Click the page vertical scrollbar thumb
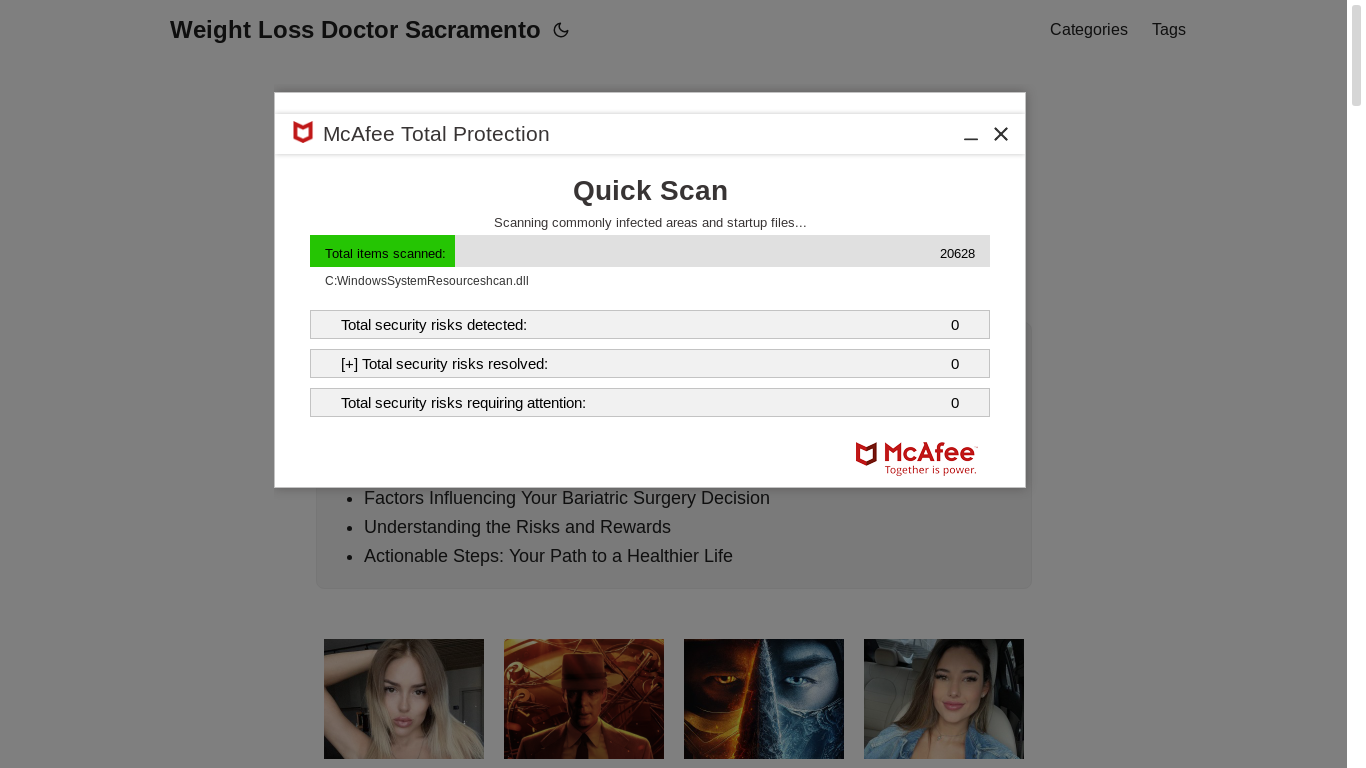 click(x=1357, y=56)
